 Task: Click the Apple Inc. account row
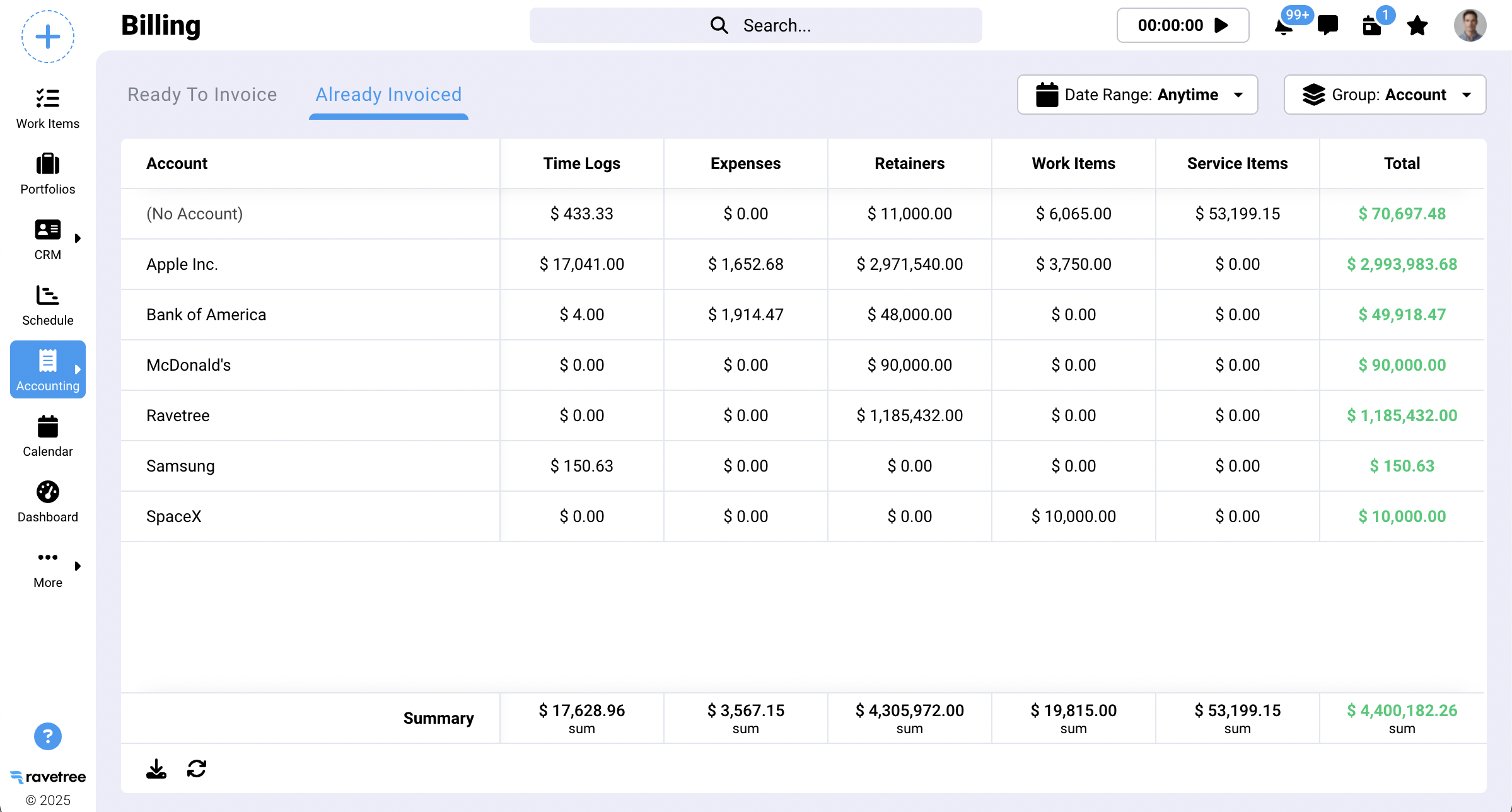click(182, 264)
